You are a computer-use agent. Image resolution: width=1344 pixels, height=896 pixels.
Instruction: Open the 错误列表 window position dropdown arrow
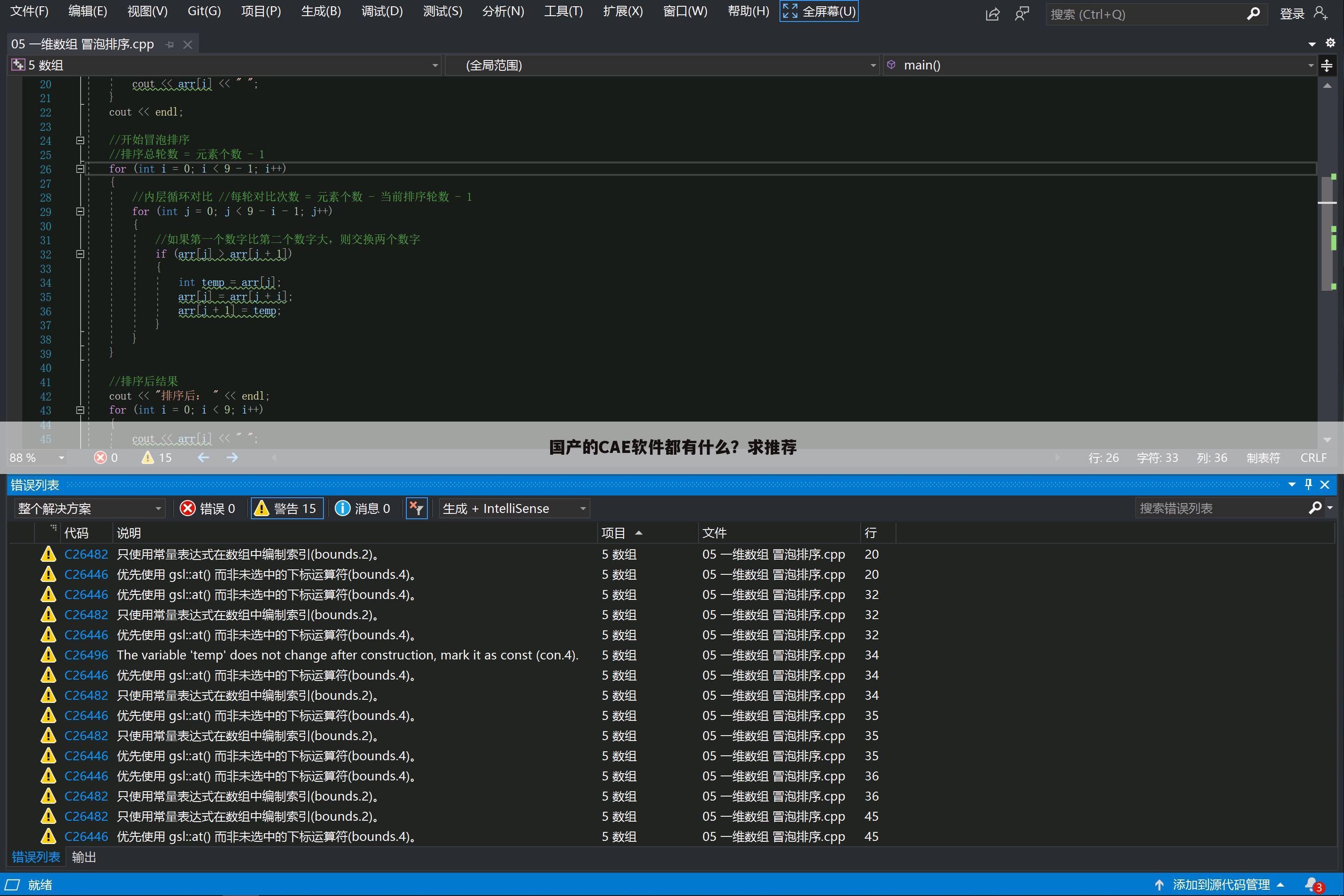click(1292, 485)
